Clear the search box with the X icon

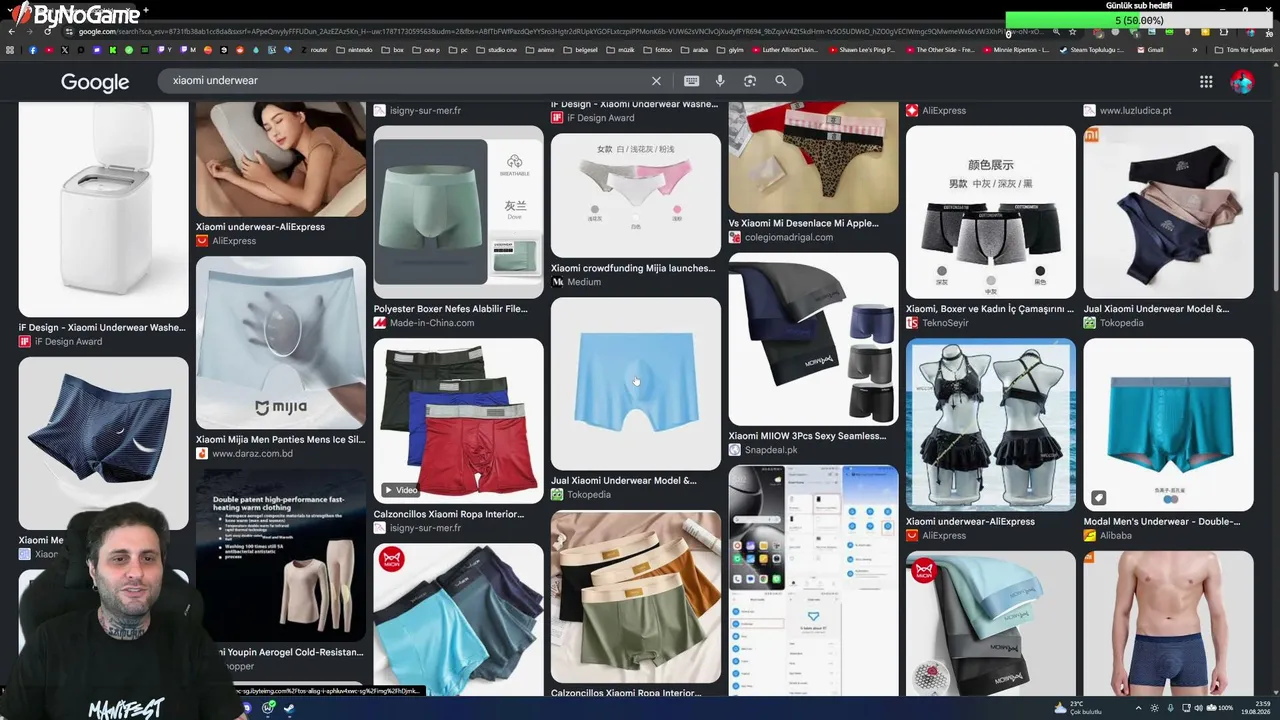[x=656, y=81]
